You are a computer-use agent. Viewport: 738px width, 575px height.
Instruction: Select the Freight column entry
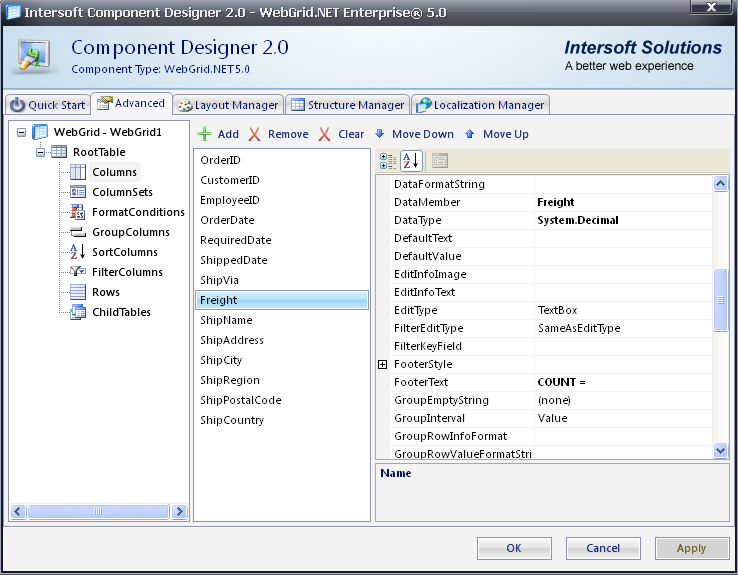281,300
